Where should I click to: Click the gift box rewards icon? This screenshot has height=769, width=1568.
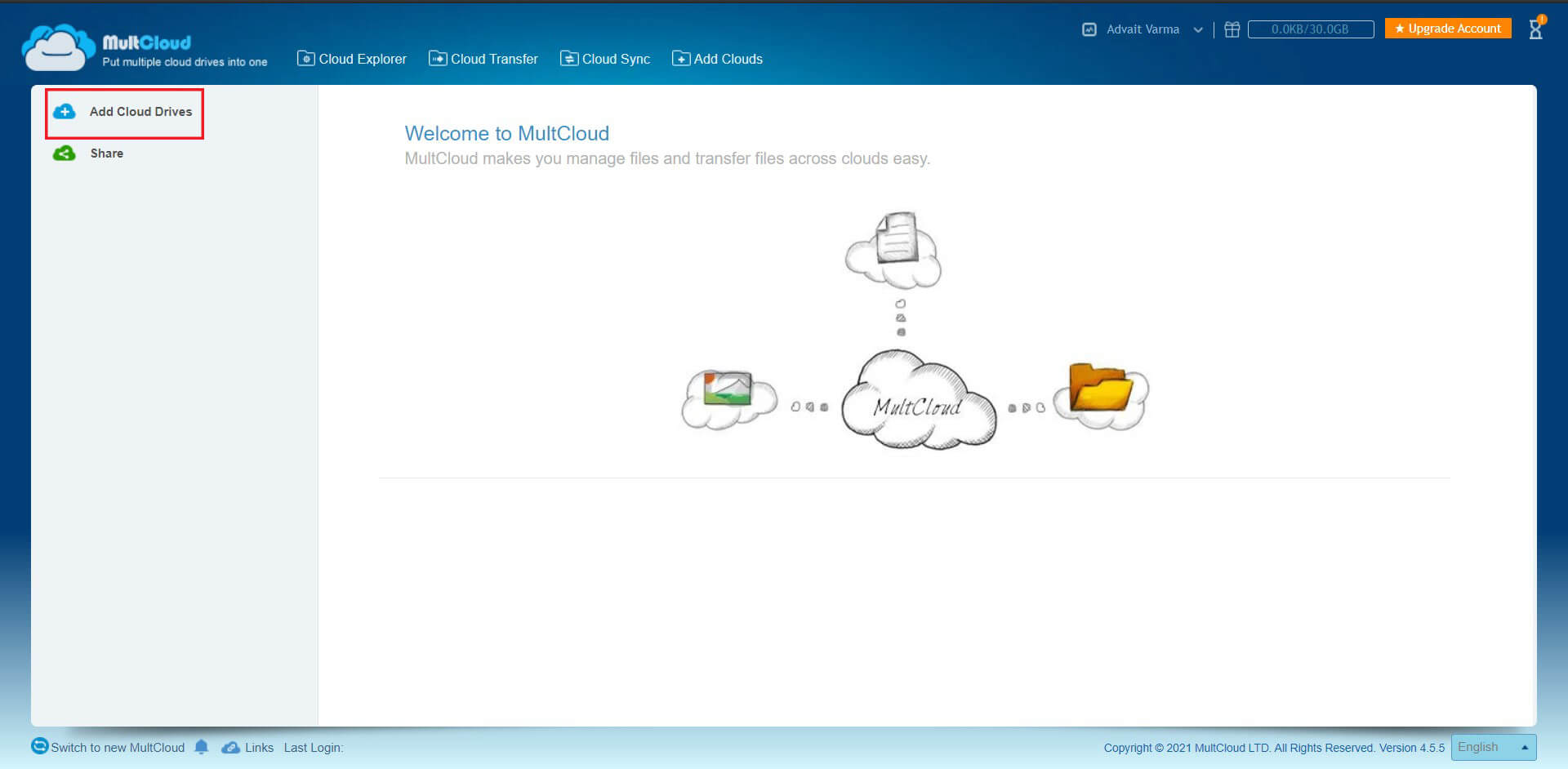[1232, 29]
